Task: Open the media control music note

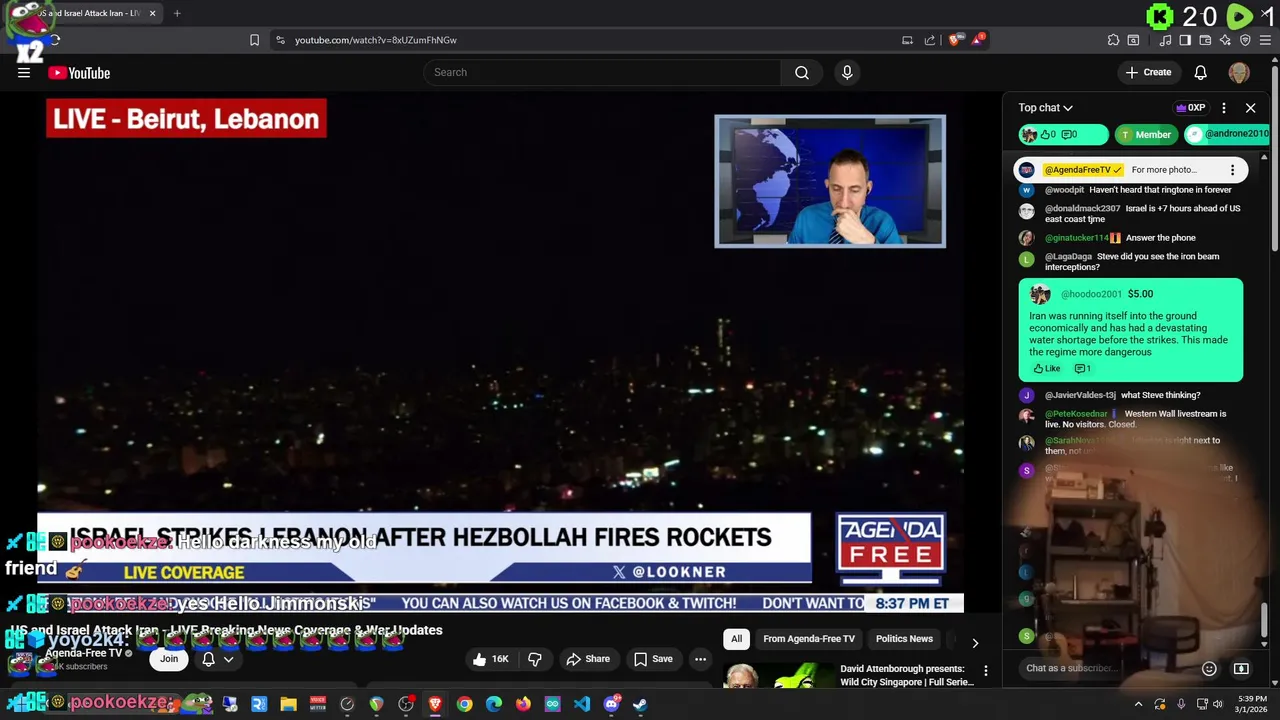Action: [1165, 40]
